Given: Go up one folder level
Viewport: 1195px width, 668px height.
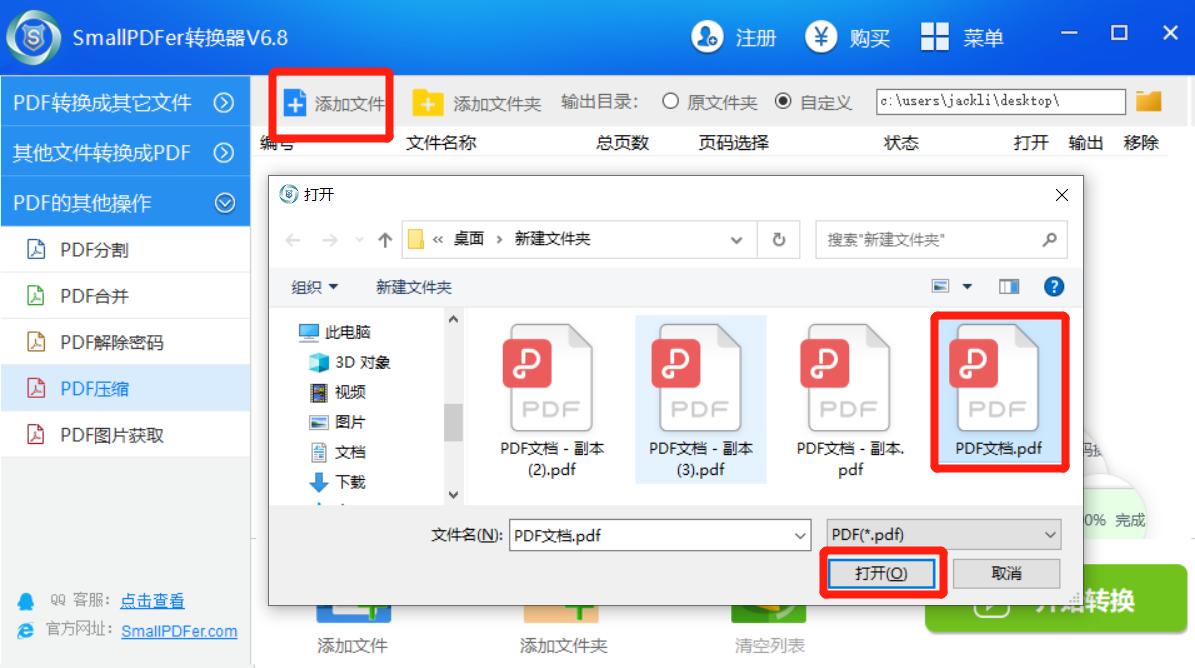Looking at the screenshot, I should point(385,240).
